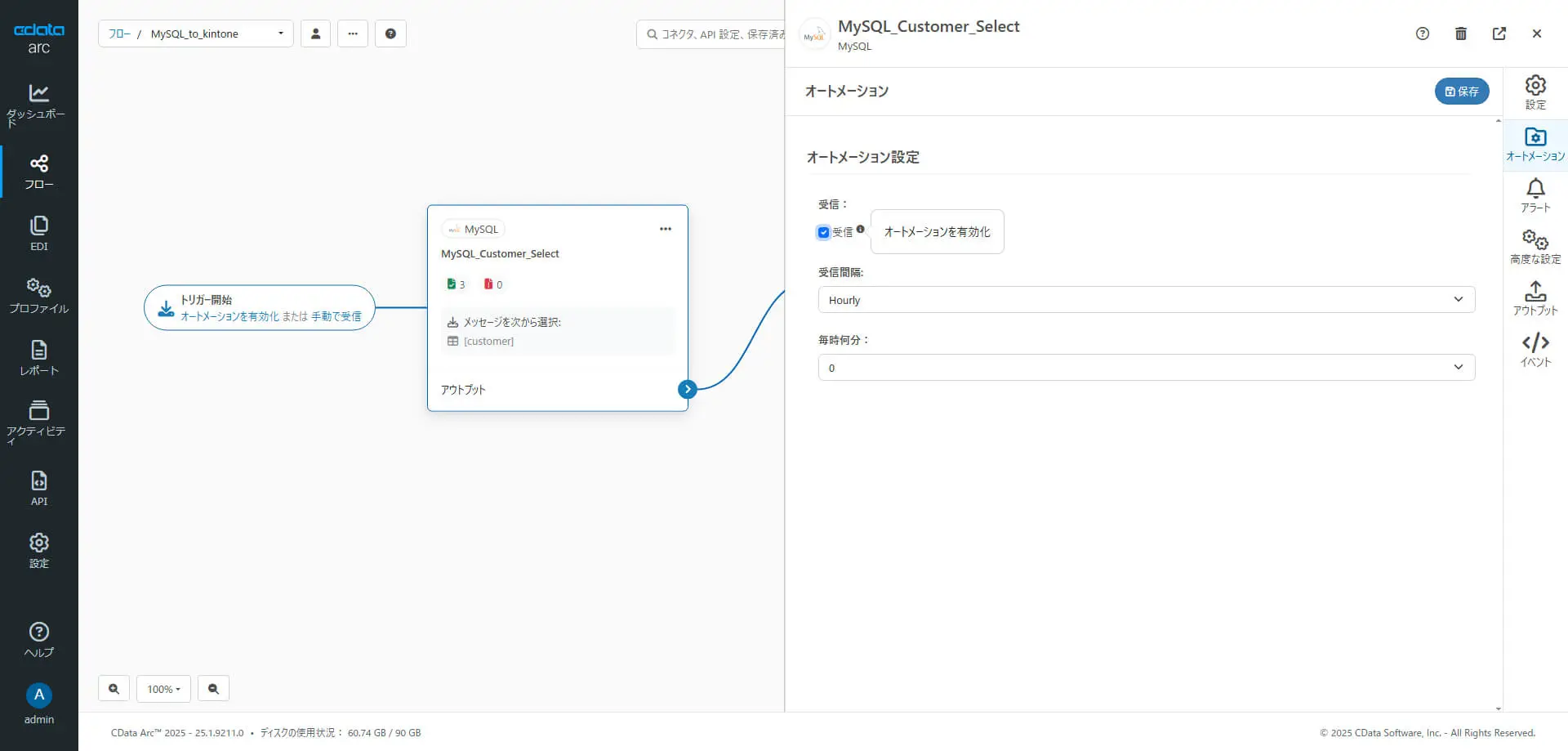This screenshot has width=1568, height=751.
Task: Click the disk usage status text
Action: click(341, 733)
